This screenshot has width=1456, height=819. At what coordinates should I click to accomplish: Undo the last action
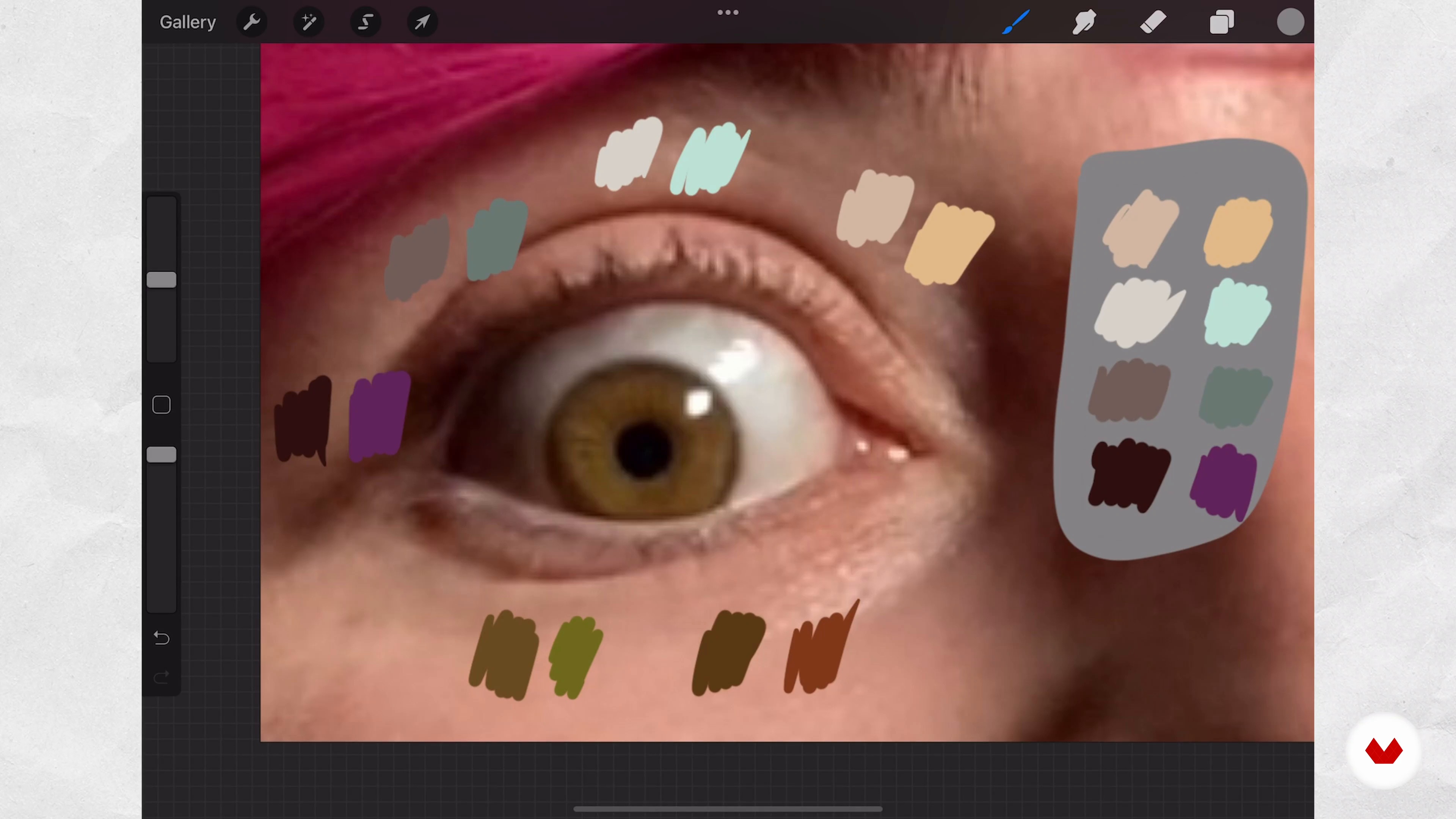(162, 638)
